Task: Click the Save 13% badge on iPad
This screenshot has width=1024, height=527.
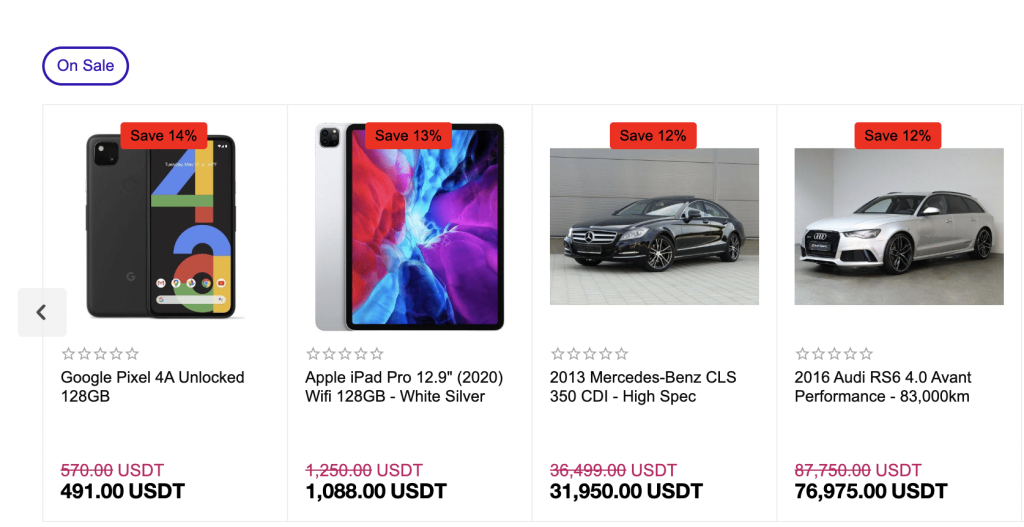Action: point(408,136)
